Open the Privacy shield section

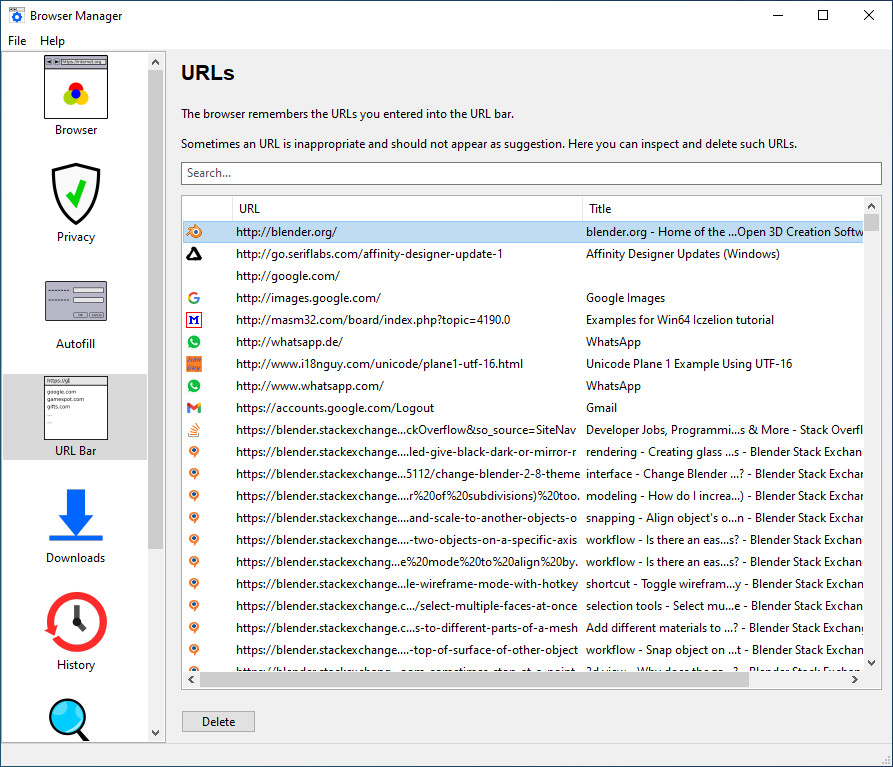click(x=76, y=203)
